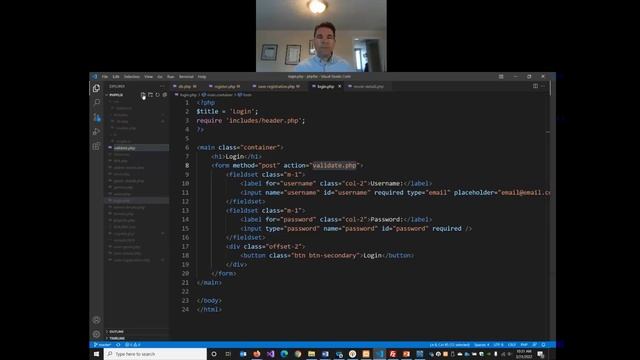The height and width of the screenshot is (360, 640).
Task: Click line number 8 in the gutter
Action: point(187,165)
